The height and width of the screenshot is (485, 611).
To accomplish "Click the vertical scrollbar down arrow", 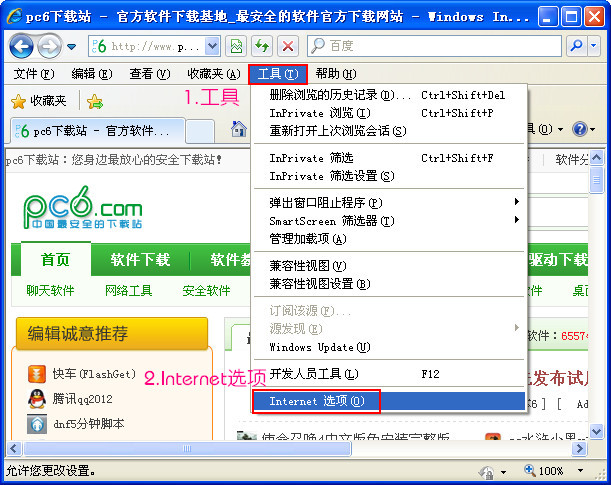I will point(596,431).
